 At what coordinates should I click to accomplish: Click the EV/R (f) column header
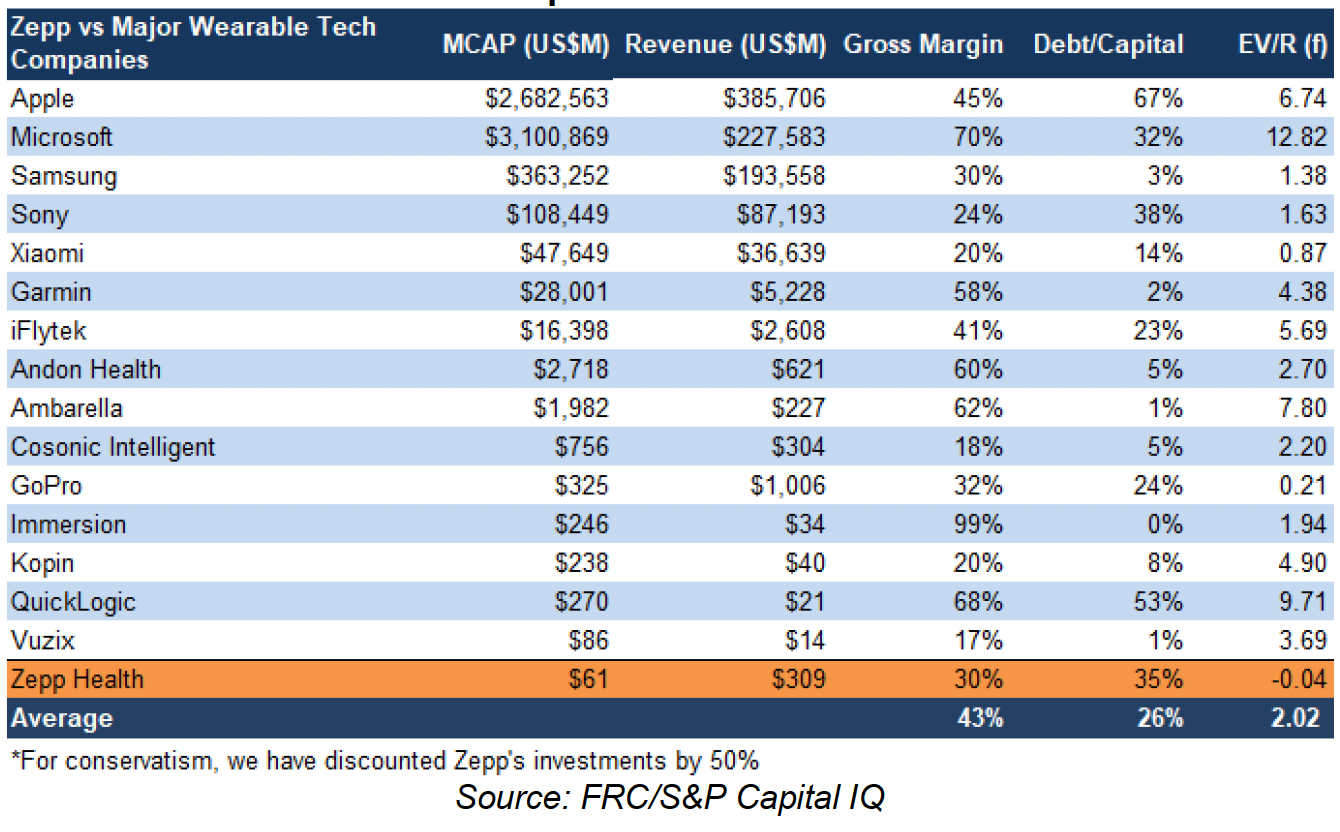[1282, 44]
